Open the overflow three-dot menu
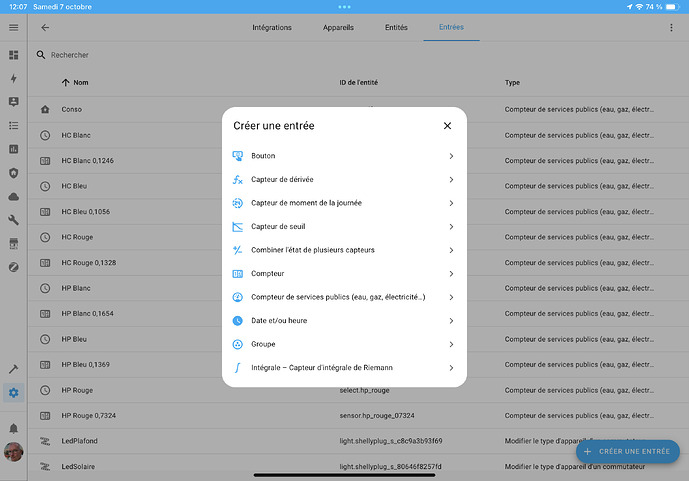689x481 pixels. pyautogui.click(x=671, y=28)
